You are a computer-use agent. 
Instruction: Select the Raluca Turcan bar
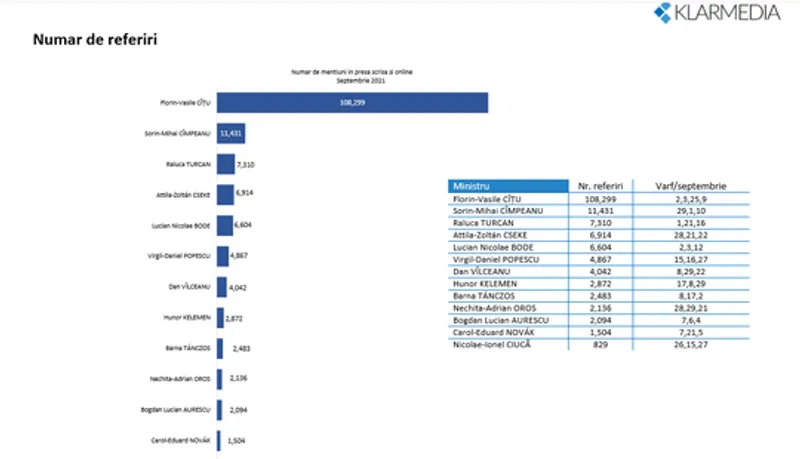(226, 163)
